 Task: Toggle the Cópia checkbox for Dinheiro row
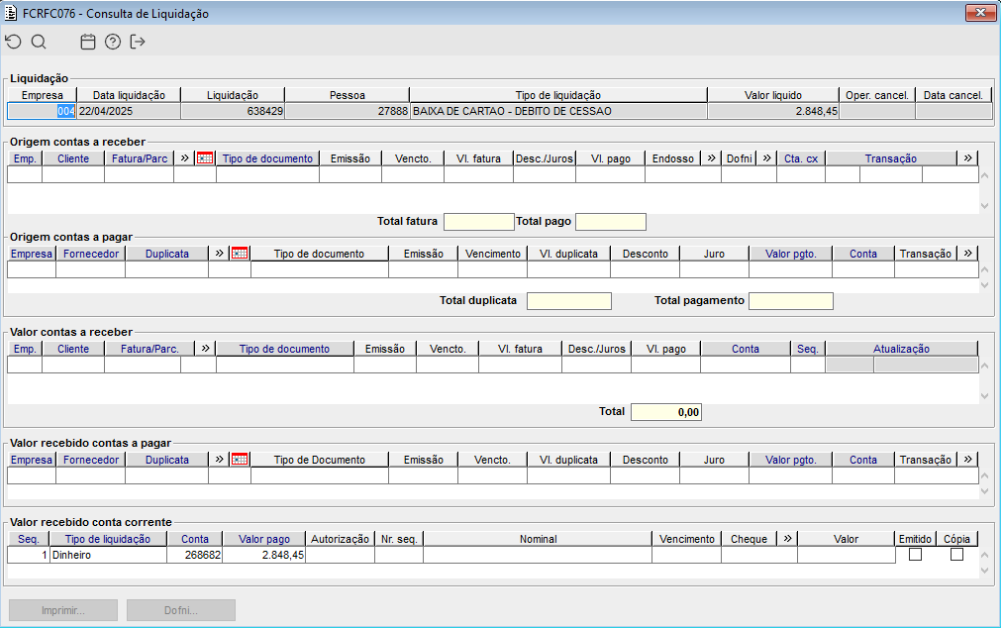coord(956,555)
